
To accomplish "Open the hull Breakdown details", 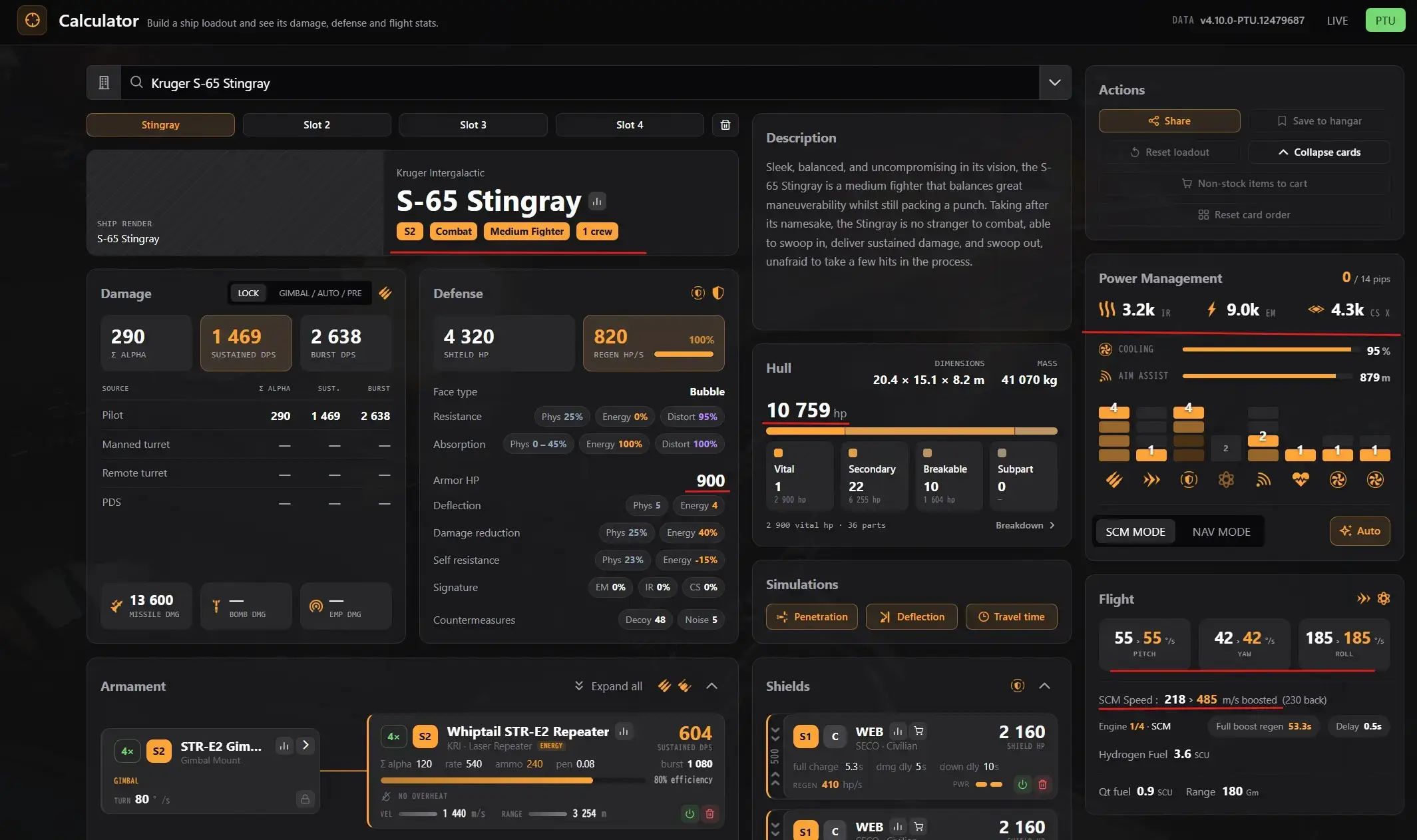I will pyautogui.click(x=1025, y=525).
